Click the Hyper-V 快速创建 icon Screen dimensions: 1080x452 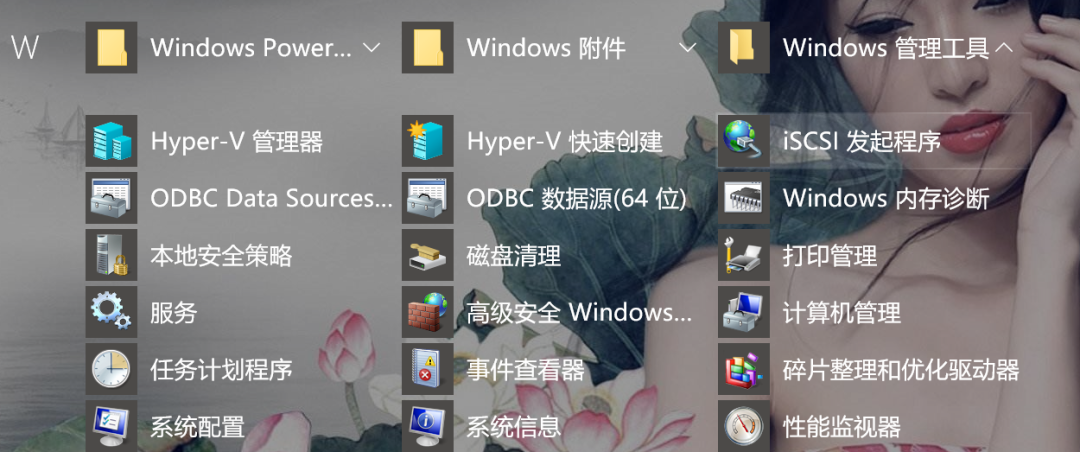tap(428, 141)
